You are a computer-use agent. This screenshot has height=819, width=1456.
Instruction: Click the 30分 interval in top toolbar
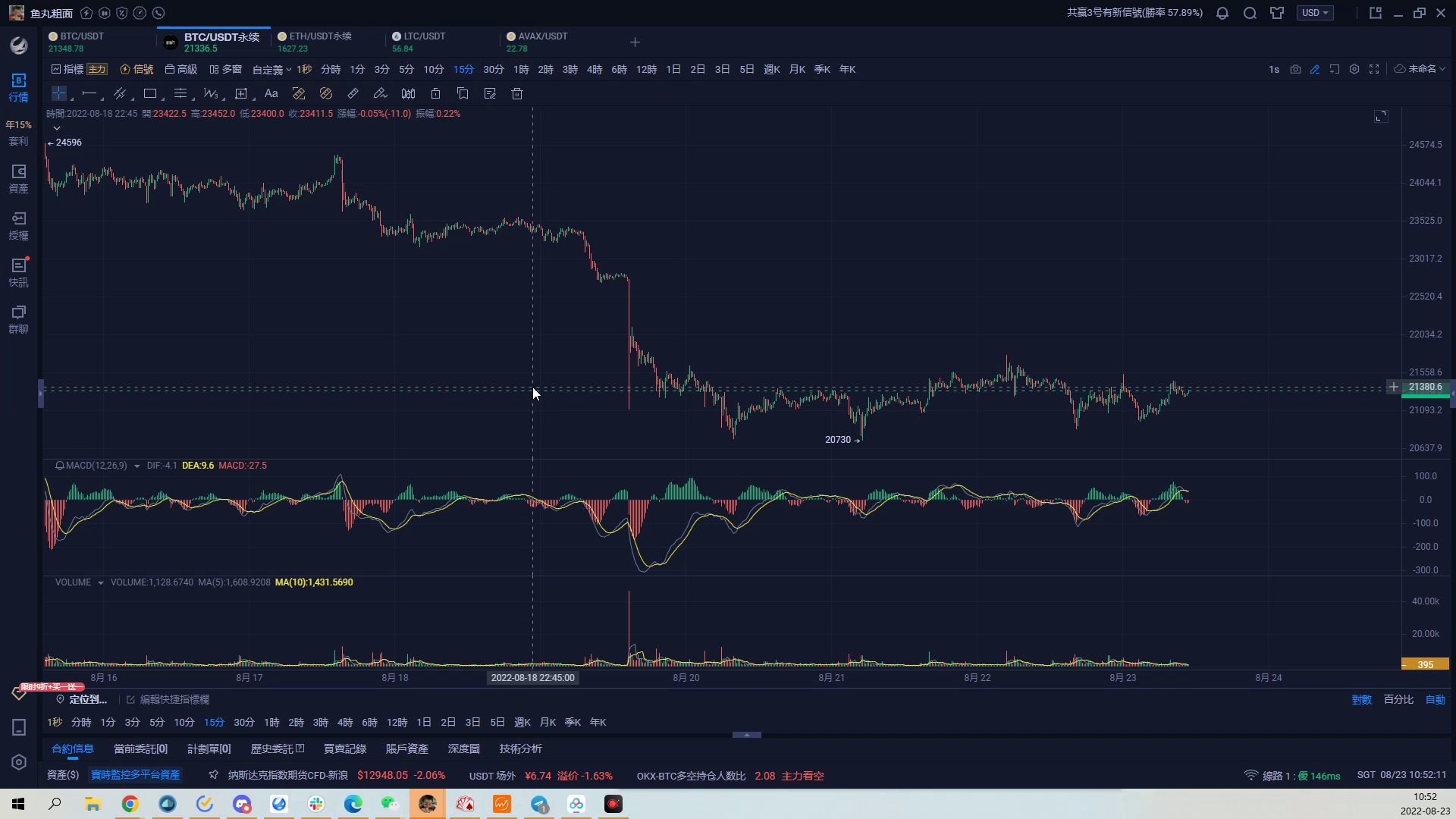[493, 69]
